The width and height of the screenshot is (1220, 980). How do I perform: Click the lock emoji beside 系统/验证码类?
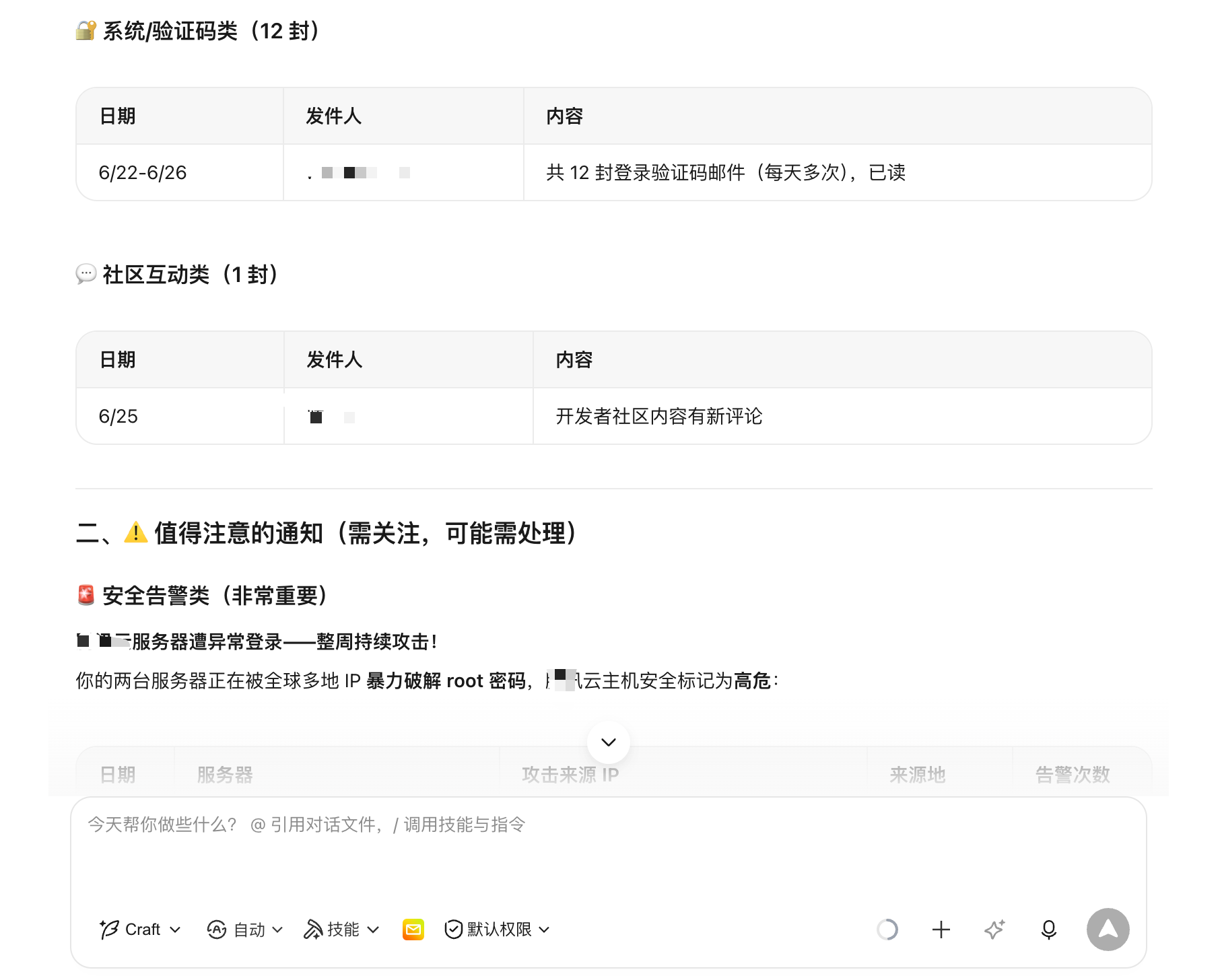point(86,30)
